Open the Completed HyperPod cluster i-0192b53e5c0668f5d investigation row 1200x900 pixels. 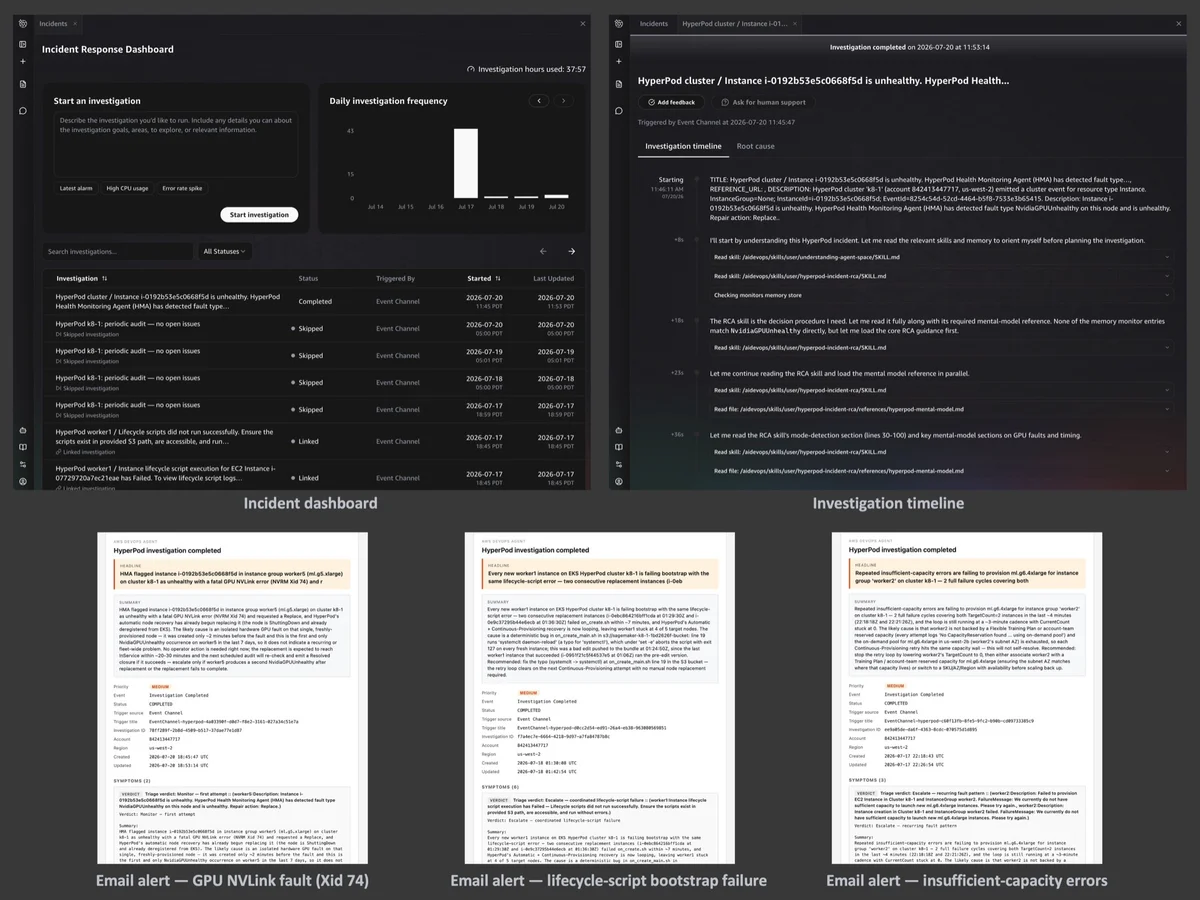[x=314, y=301]
